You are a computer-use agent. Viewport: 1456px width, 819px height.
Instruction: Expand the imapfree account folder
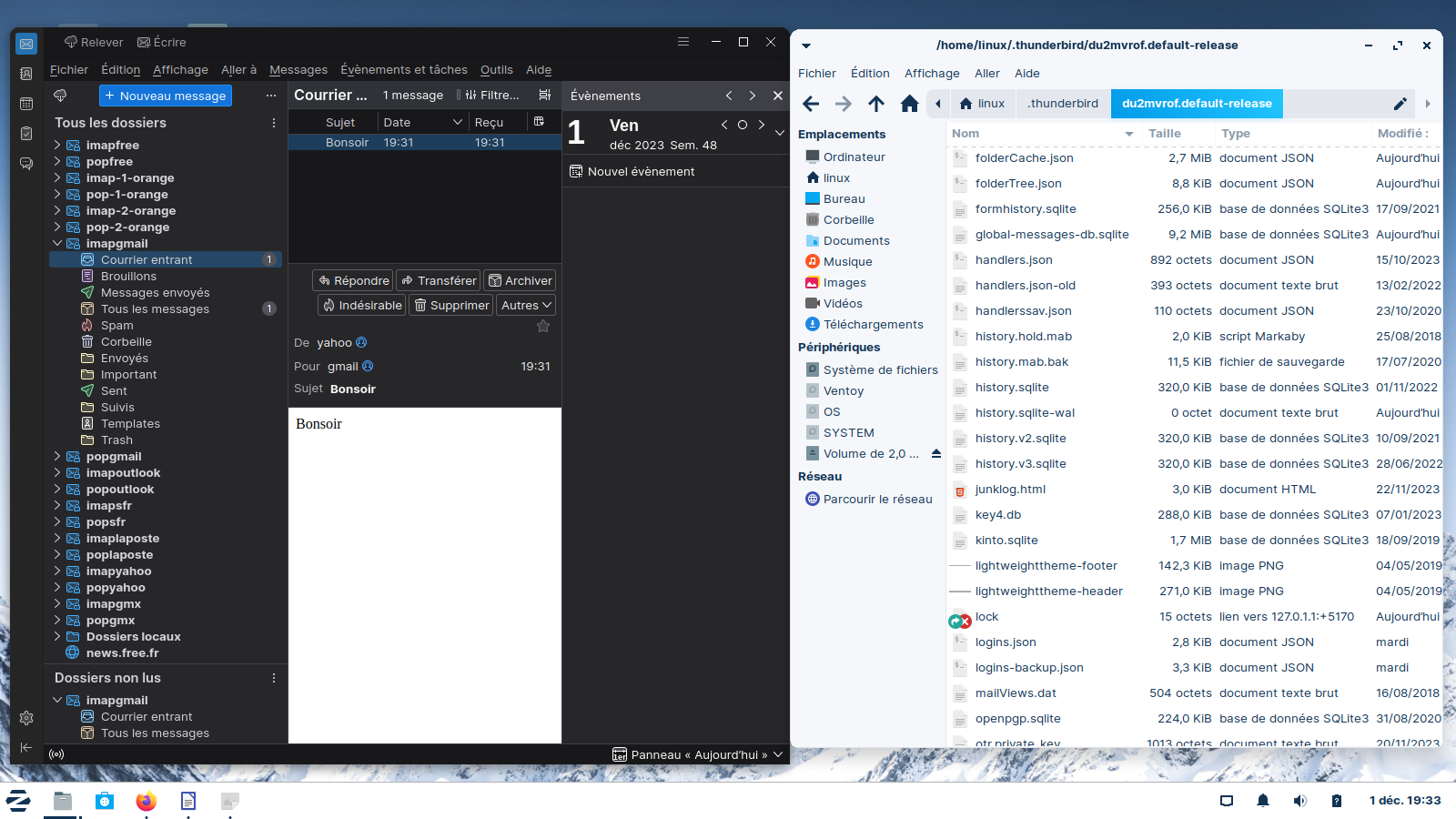coord(57,145)
